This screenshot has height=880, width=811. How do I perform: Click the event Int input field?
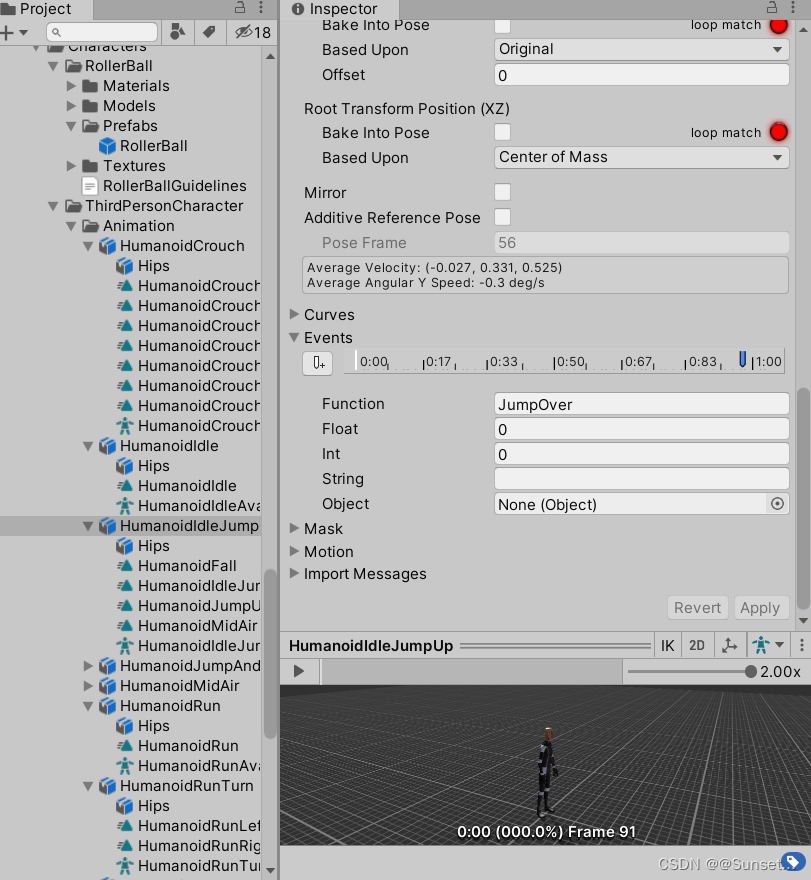pos(642,454)
